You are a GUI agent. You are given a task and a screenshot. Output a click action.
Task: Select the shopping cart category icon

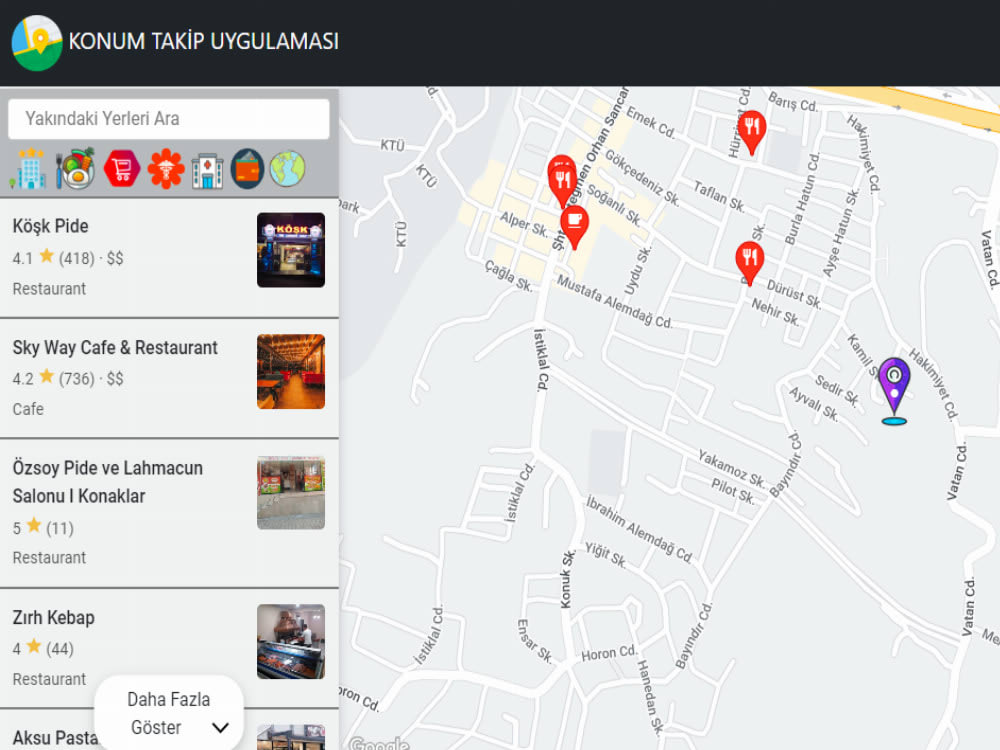click(121, 169)
